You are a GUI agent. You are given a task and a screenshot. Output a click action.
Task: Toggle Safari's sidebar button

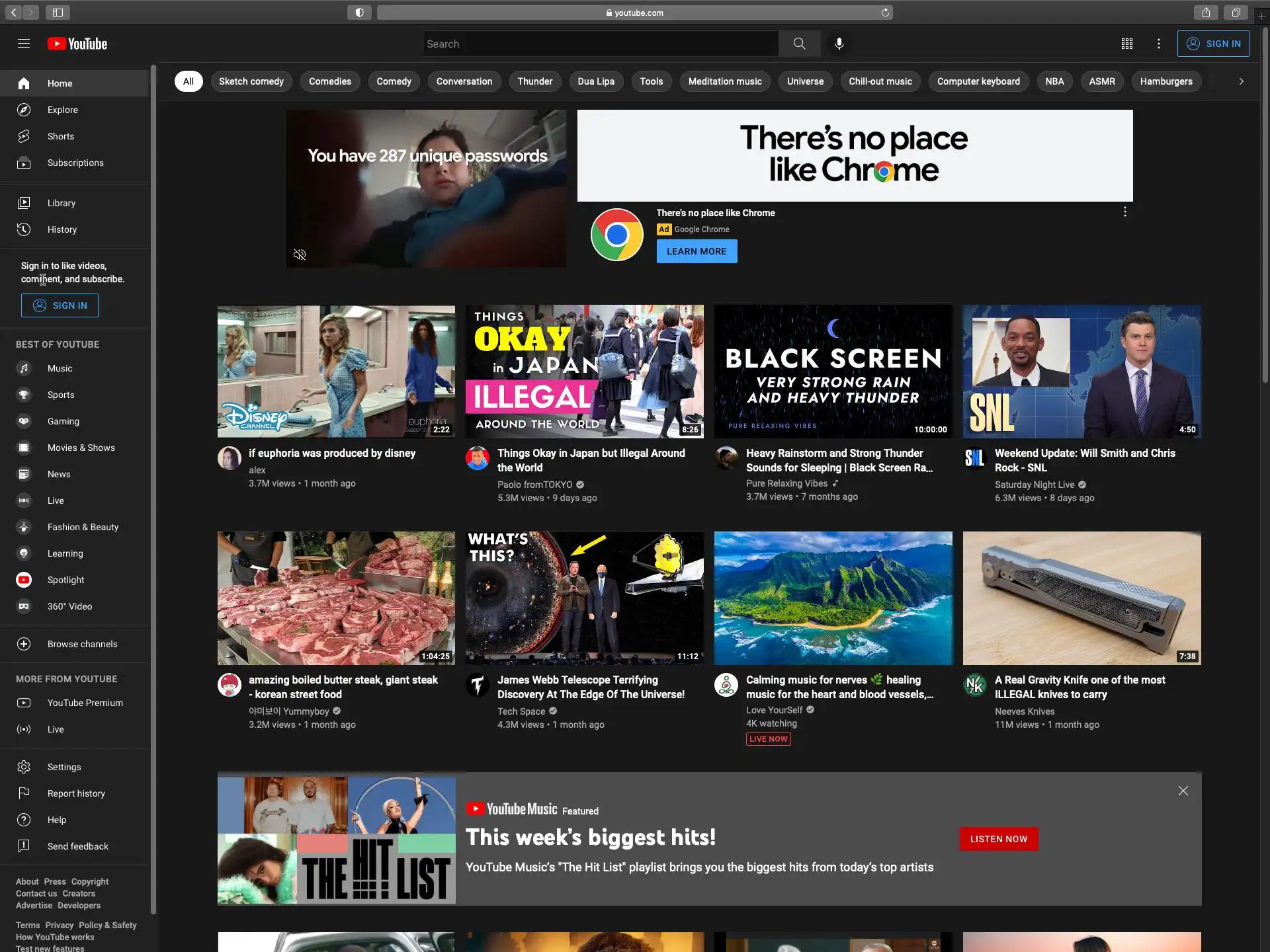[58, 13]
